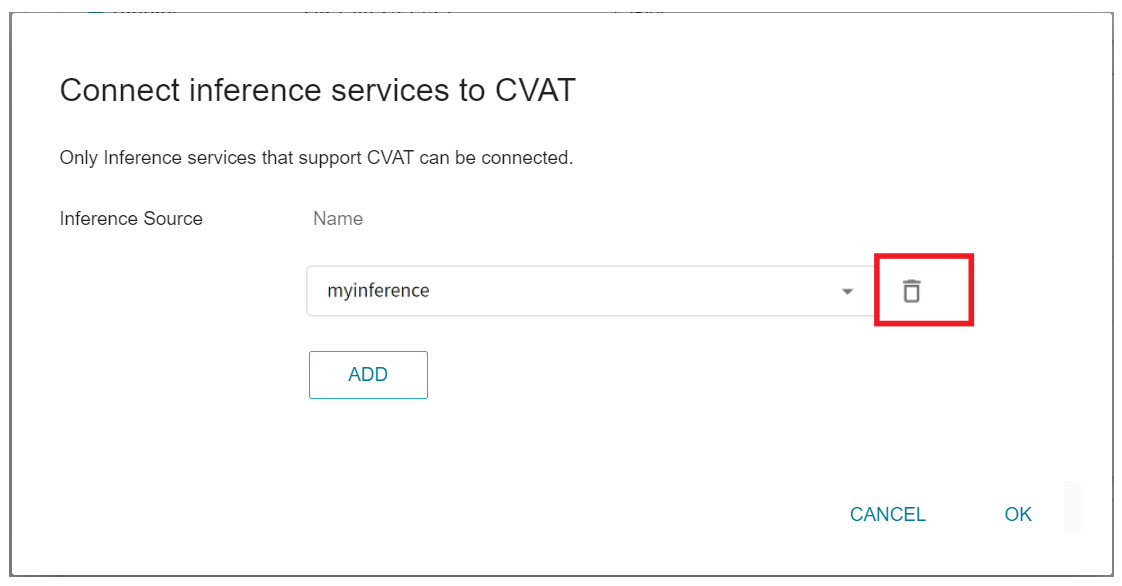Choose CANCEL to abort connecting services
The height and width of the screenshot is (586, 1122).
click(887, 514)
